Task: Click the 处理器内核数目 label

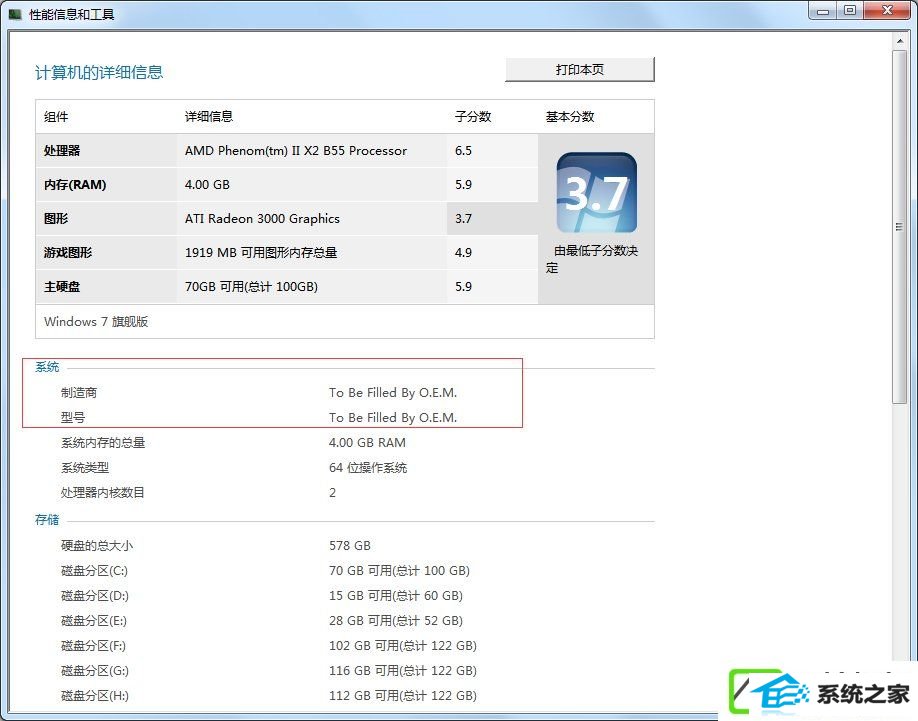Action: (102, 493)
